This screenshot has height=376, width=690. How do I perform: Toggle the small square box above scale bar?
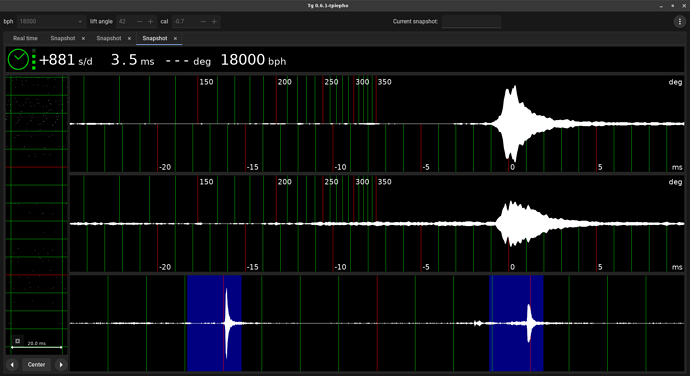18,341
